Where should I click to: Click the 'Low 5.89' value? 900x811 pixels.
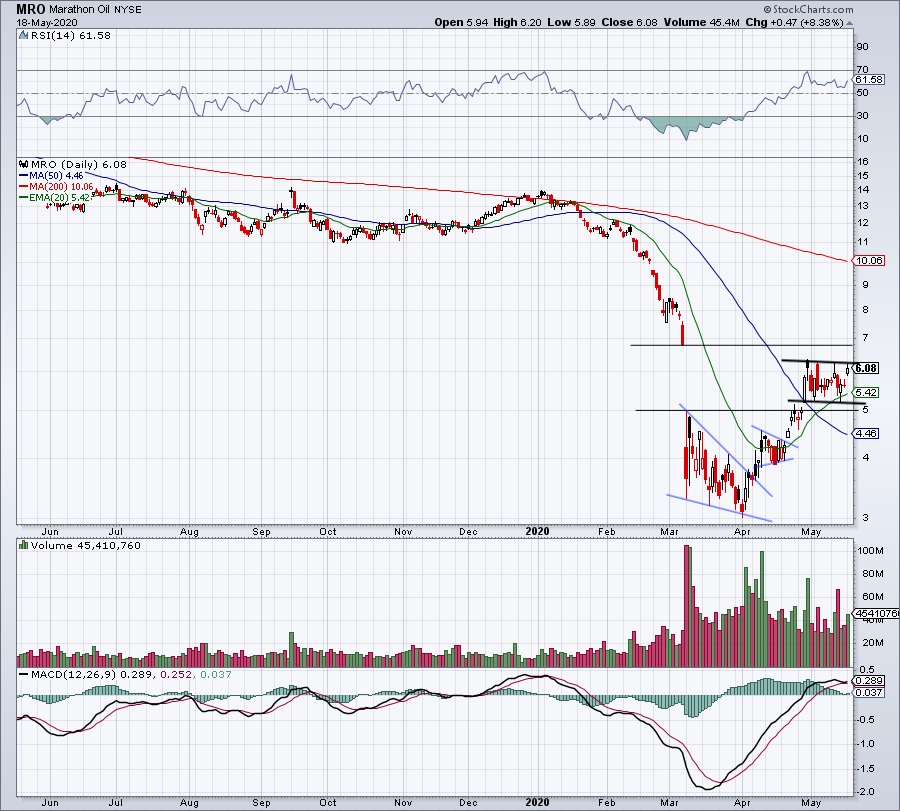point(571,22)
